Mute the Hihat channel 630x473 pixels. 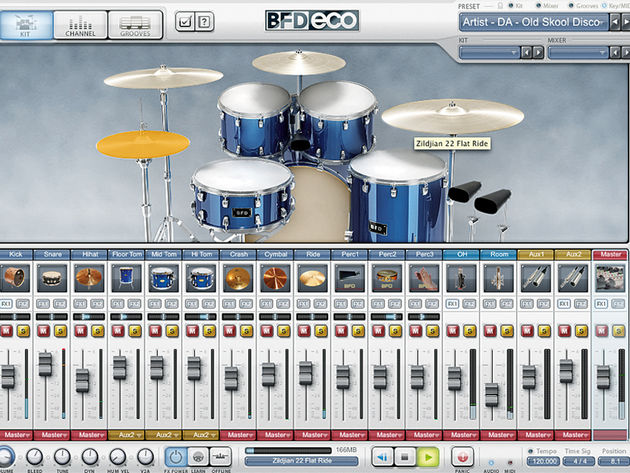(81, 331)
